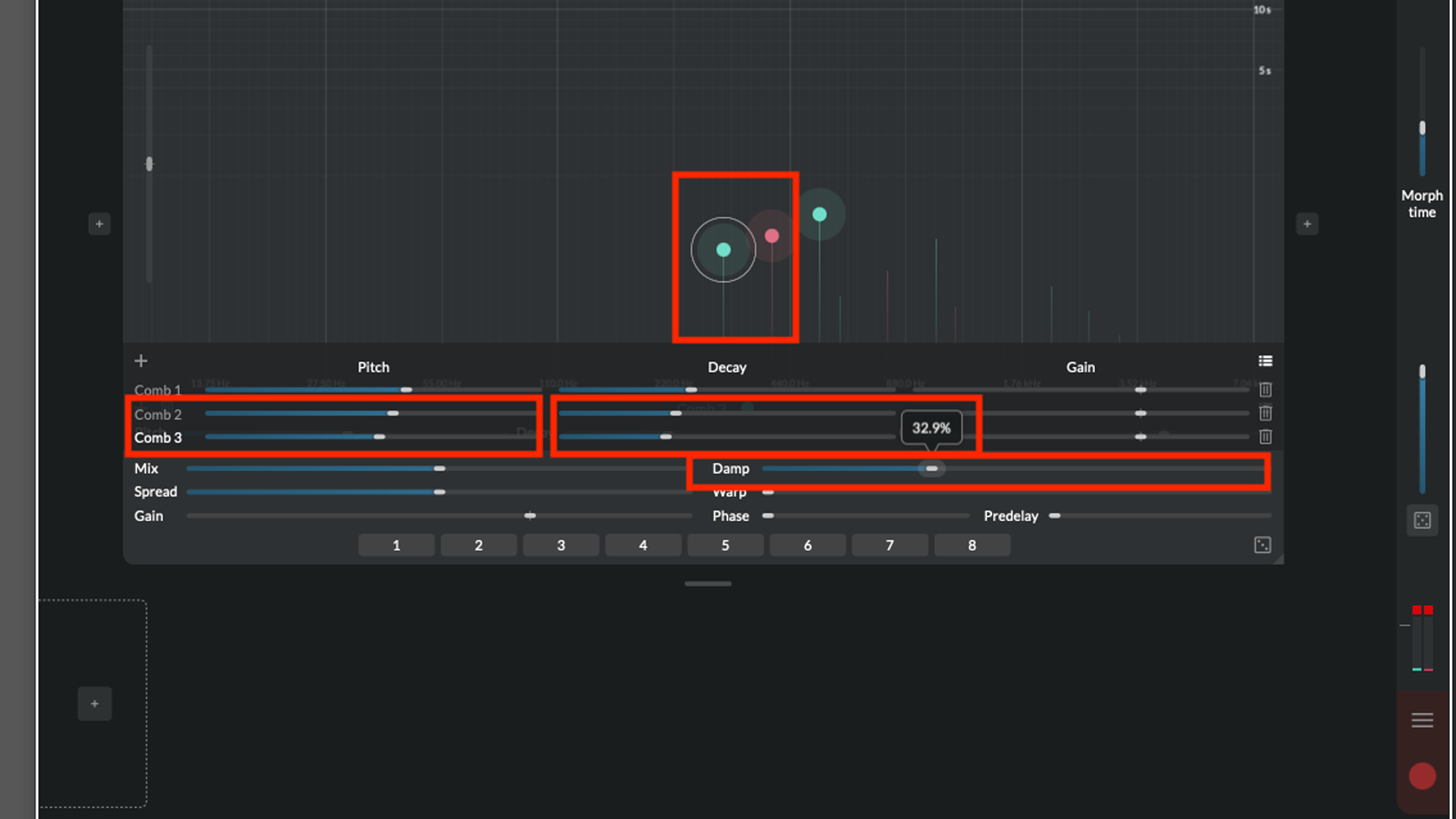Click Comb 2 pitch slider handle
Image resolution: width=1456 pixels, height=819 pixels.
393,413
